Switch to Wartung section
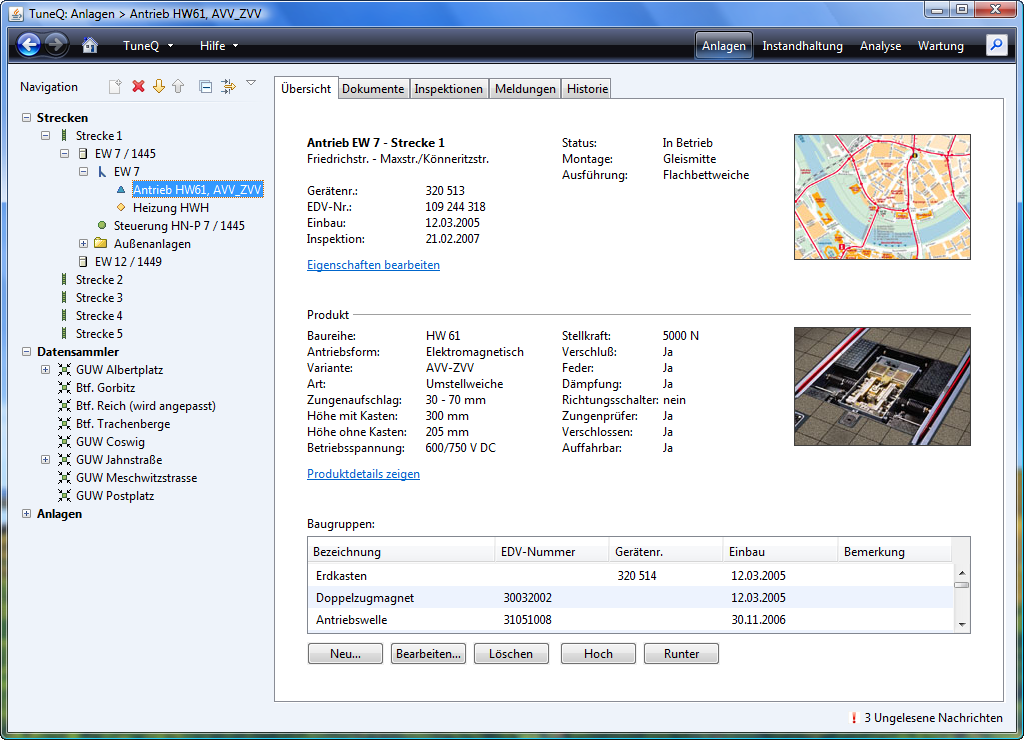The width and height of the screenshot is (1024, 740). 940,46
